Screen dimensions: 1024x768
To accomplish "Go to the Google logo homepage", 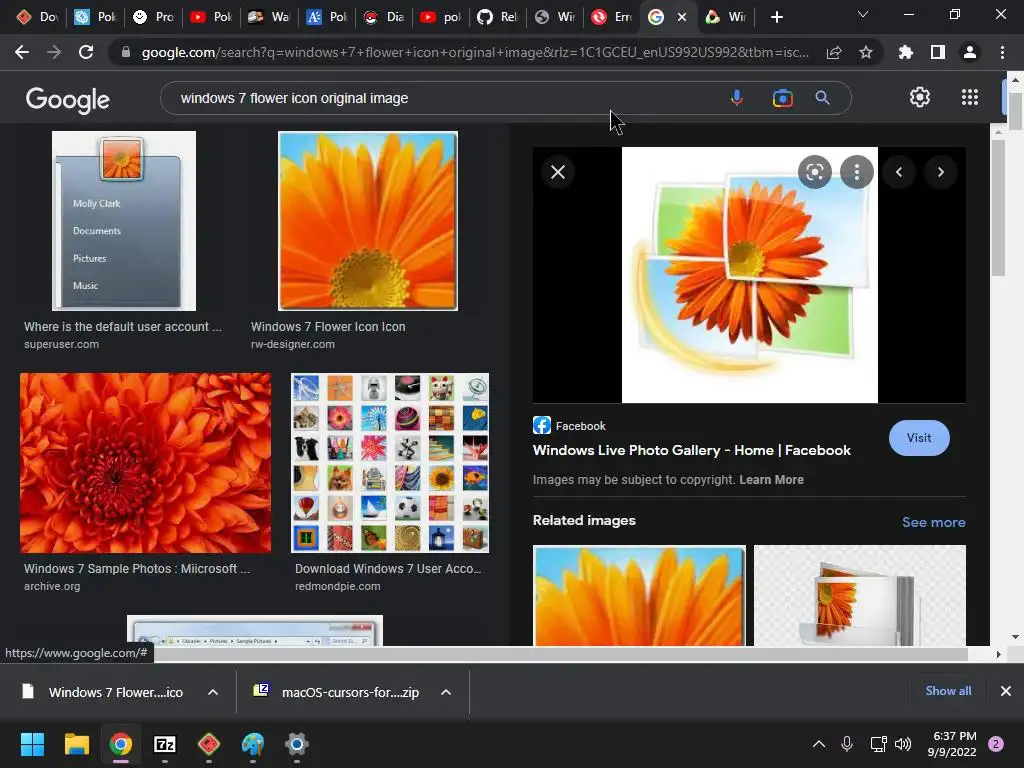I will (x=68, y=99).
